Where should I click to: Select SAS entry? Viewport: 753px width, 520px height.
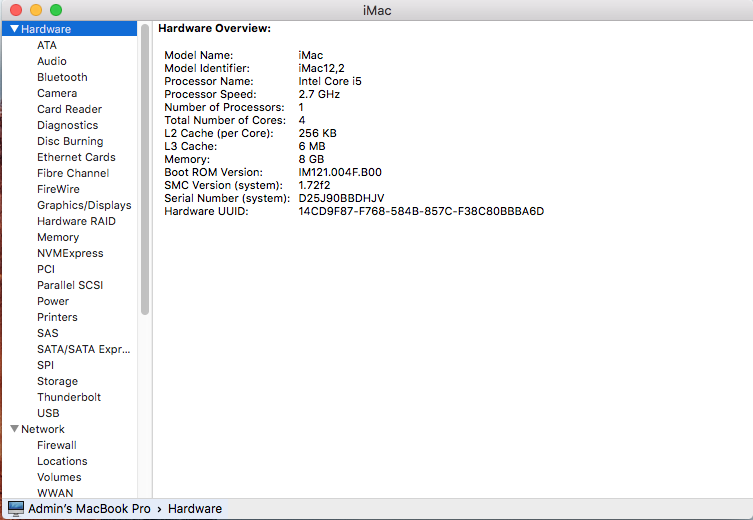pos(48,333)
